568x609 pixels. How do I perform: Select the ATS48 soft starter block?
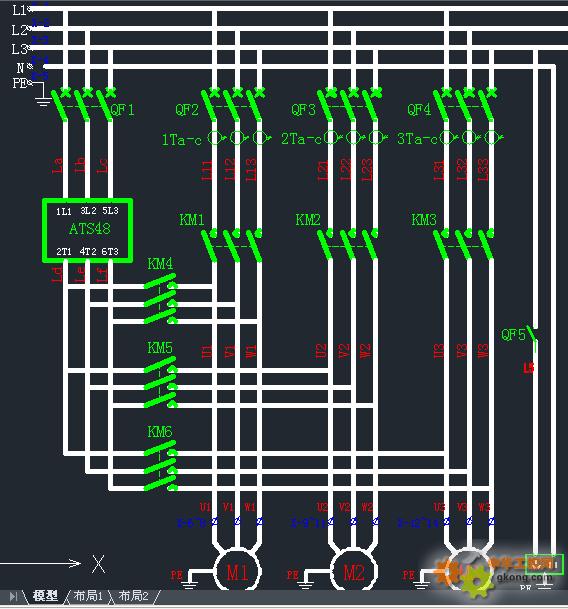(87, 230)
